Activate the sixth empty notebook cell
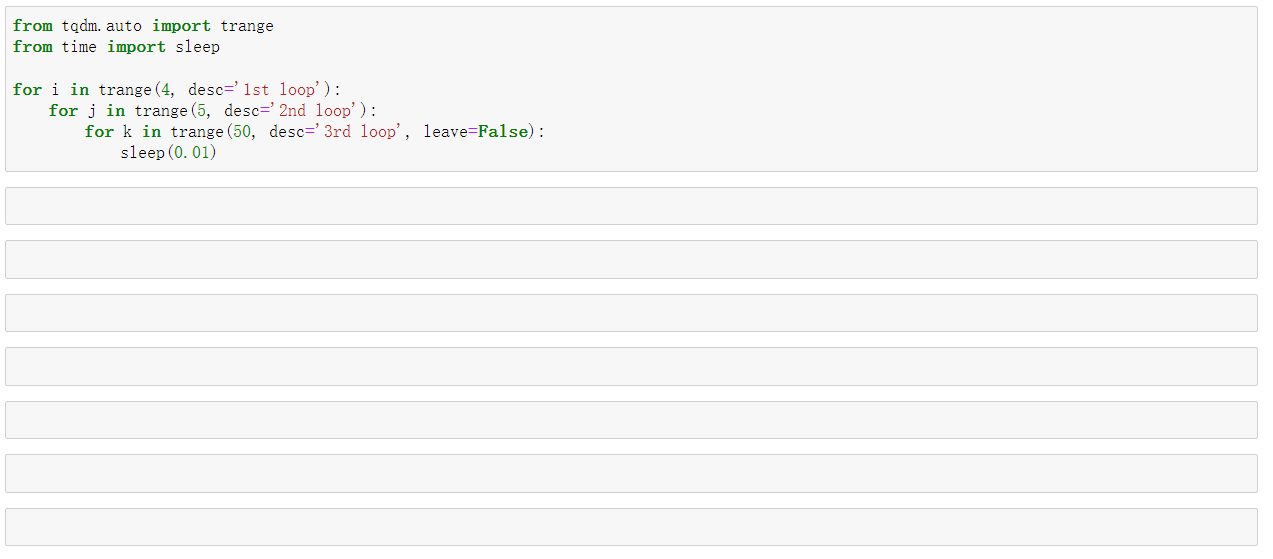The width and height of the screenshot is (1273, 559). 631,473
